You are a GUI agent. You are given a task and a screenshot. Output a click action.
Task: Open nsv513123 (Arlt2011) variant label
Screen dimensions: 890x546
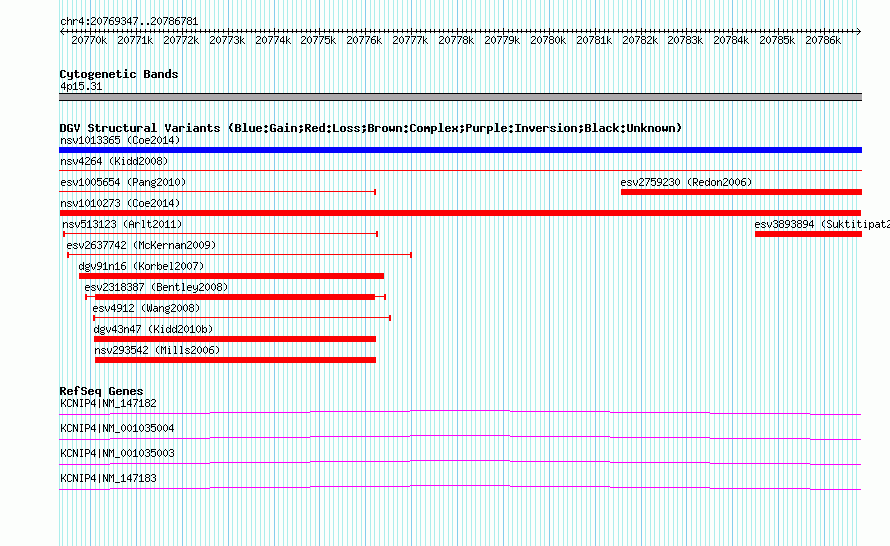click(x=122, y=224)
